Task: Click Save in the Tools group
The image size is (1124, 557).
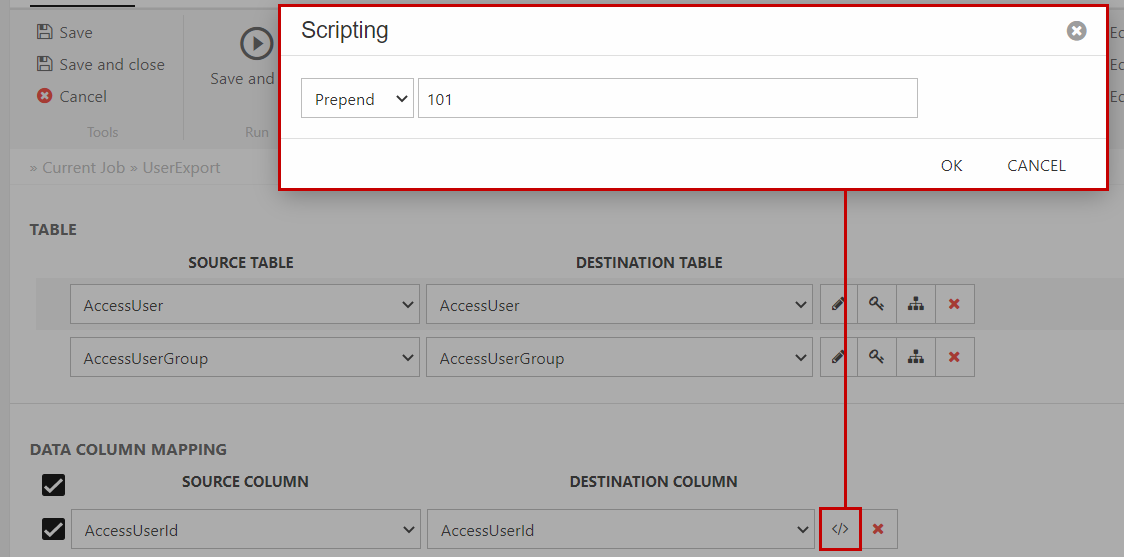Action: coord(65,32)
